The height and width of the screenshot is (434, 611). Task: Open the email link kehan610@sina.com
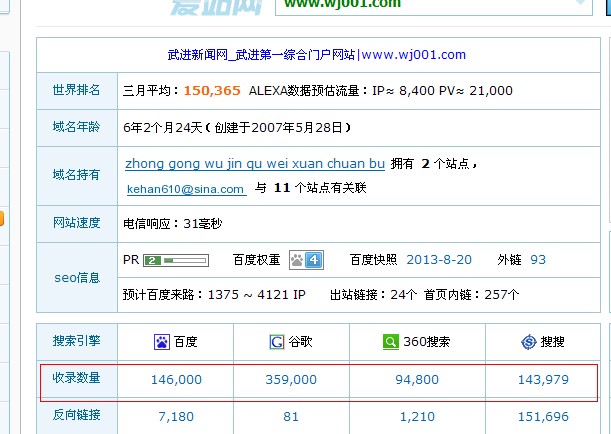tap(186, 189)
